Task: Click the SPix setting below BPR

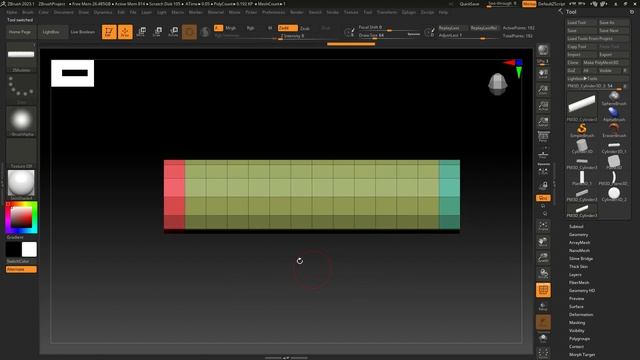Action: click(543, 62)
